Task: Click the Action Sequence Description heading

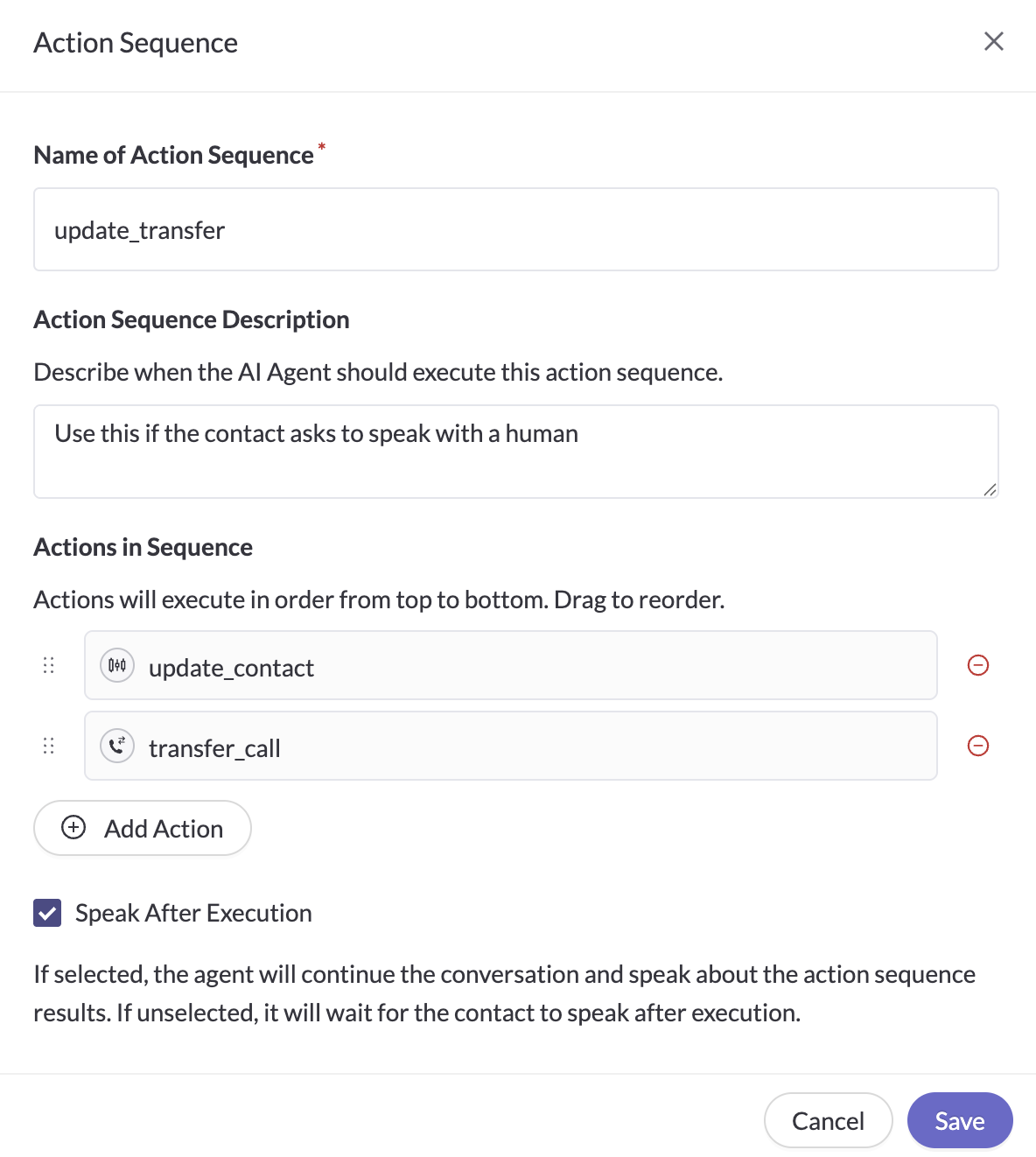Action: pos(192,319)
